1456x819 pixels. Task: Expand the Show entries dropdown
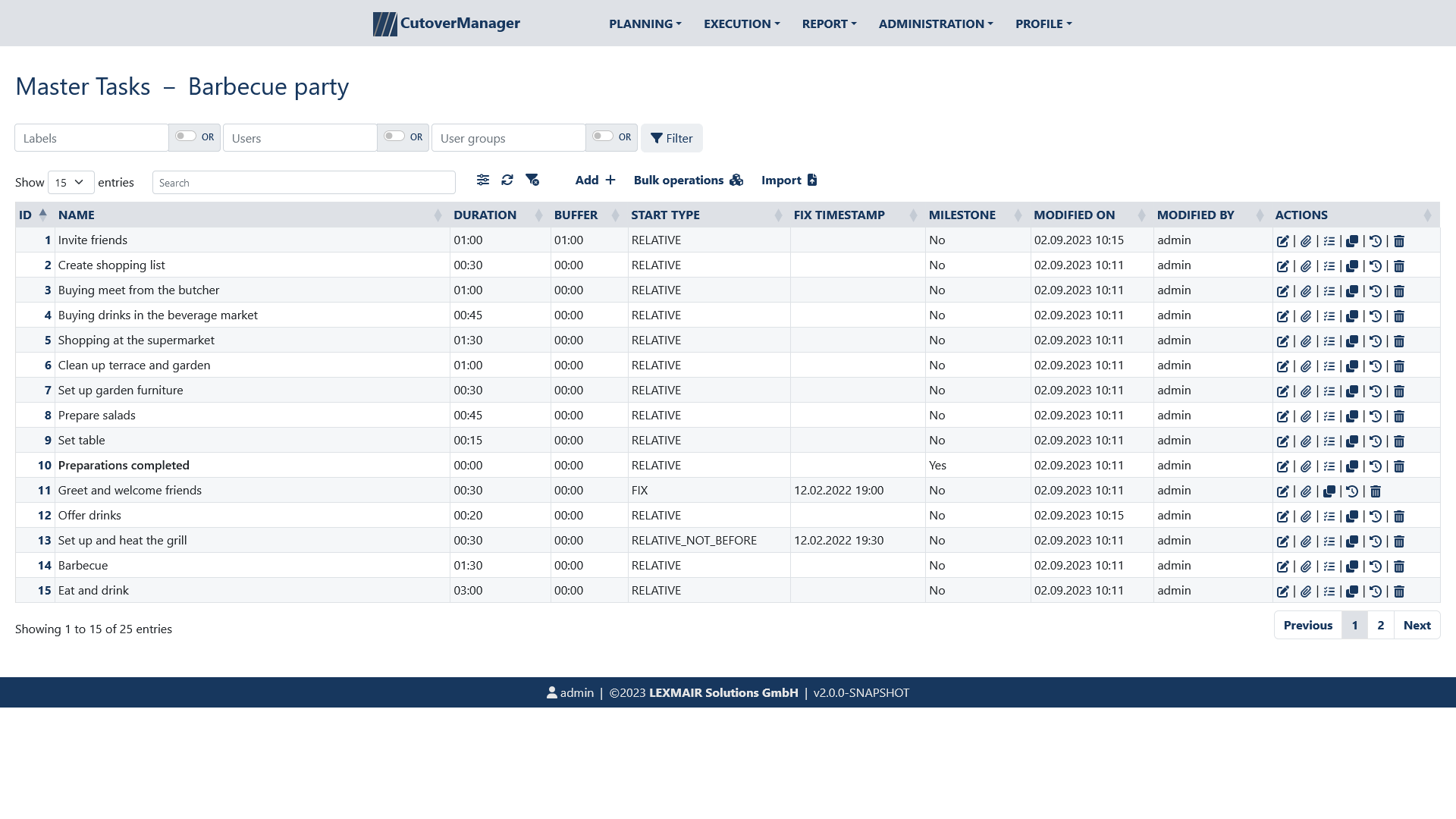click(x=69, y=182)
